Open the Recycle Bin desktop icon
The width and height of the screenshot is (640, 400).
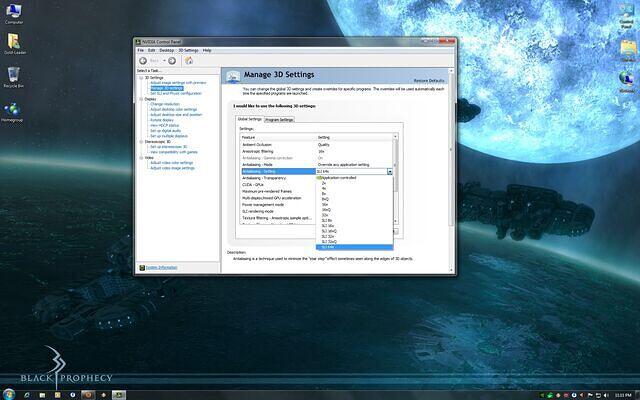point(13,74)
